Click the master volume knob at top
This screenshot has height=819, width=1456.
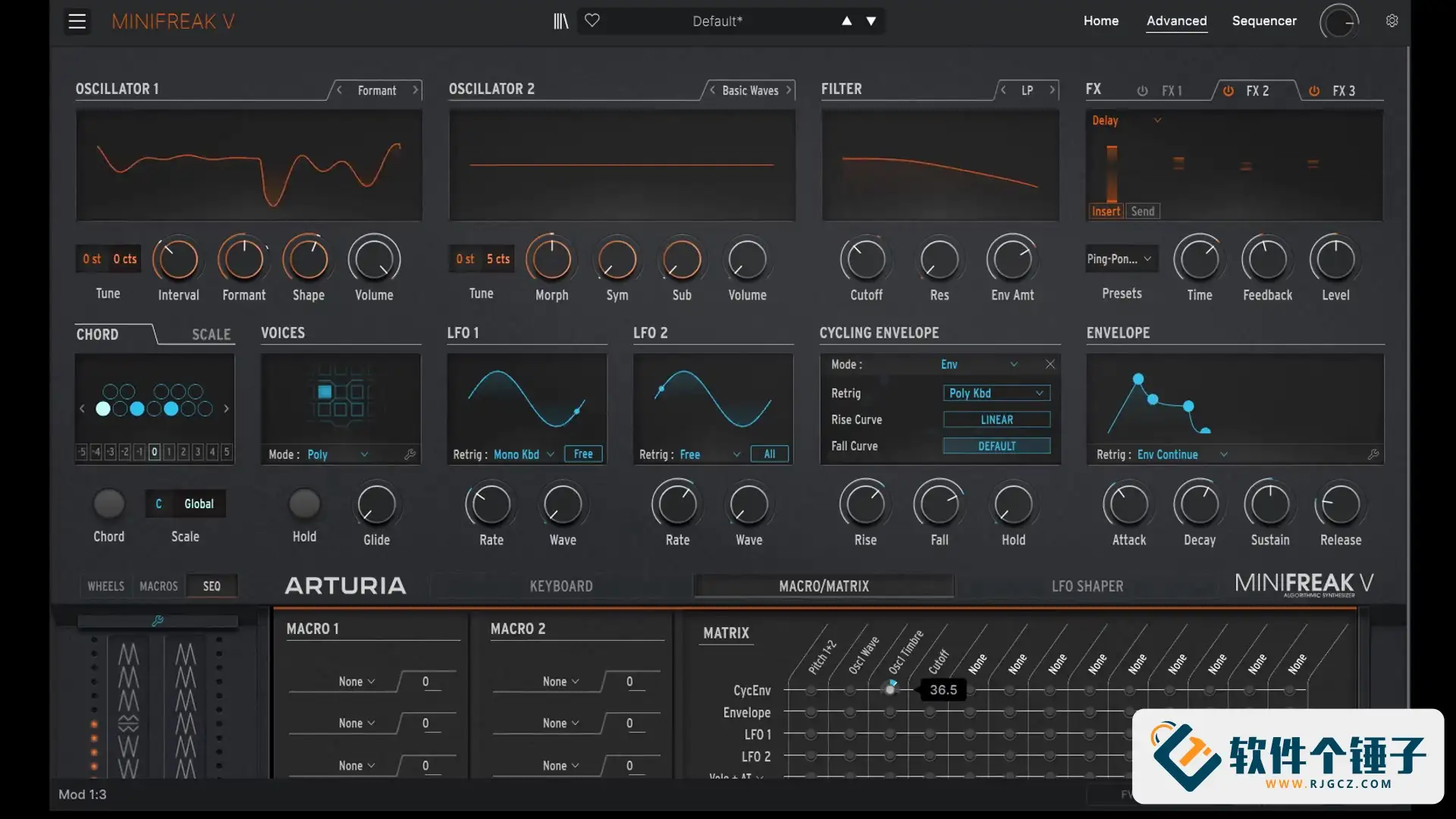[x=1339, y=21]
